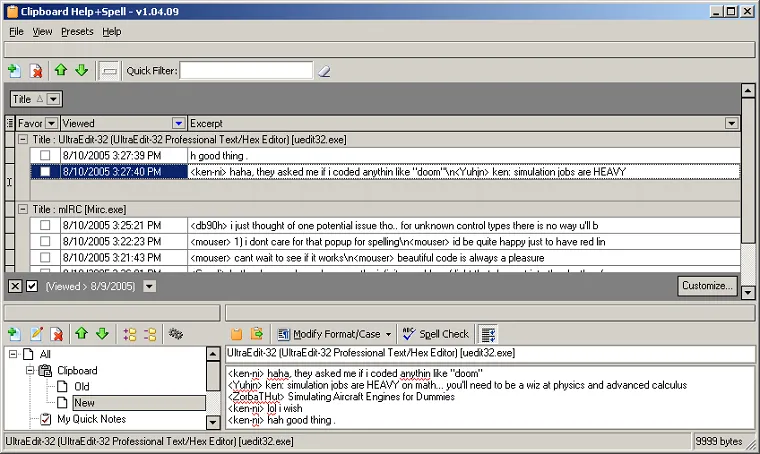760x454 pixels.
Task: Move clip down with green arrow
Action: pyautogui.click(x=81, y=70)
